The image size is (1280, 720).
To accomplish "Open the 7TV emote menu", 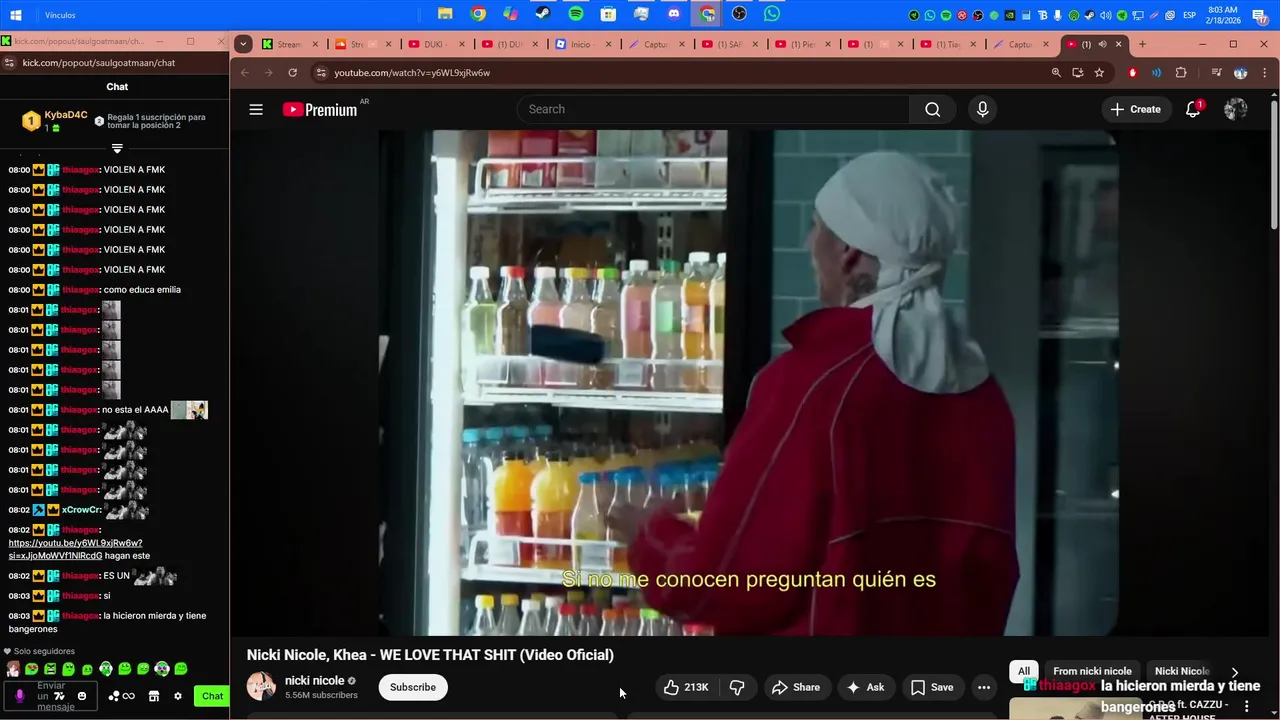I will coord(60,696).
